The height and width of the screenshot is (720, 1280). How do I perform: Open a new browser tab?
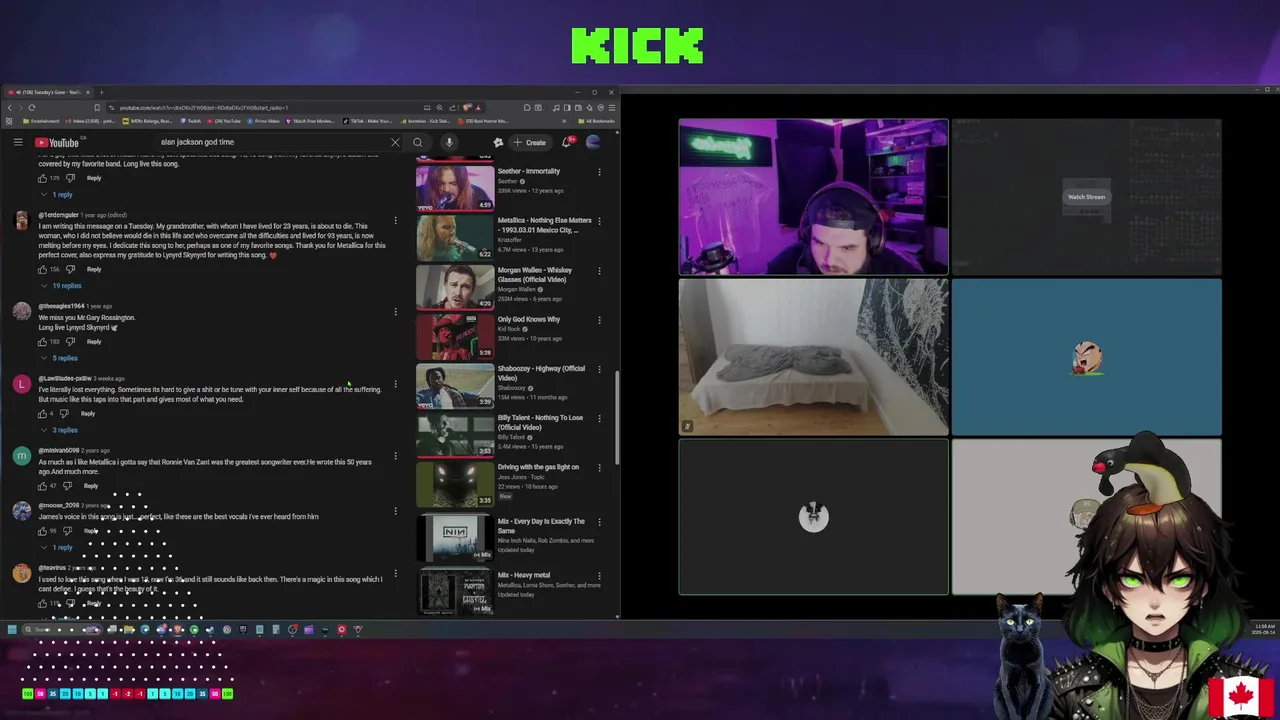101,92
